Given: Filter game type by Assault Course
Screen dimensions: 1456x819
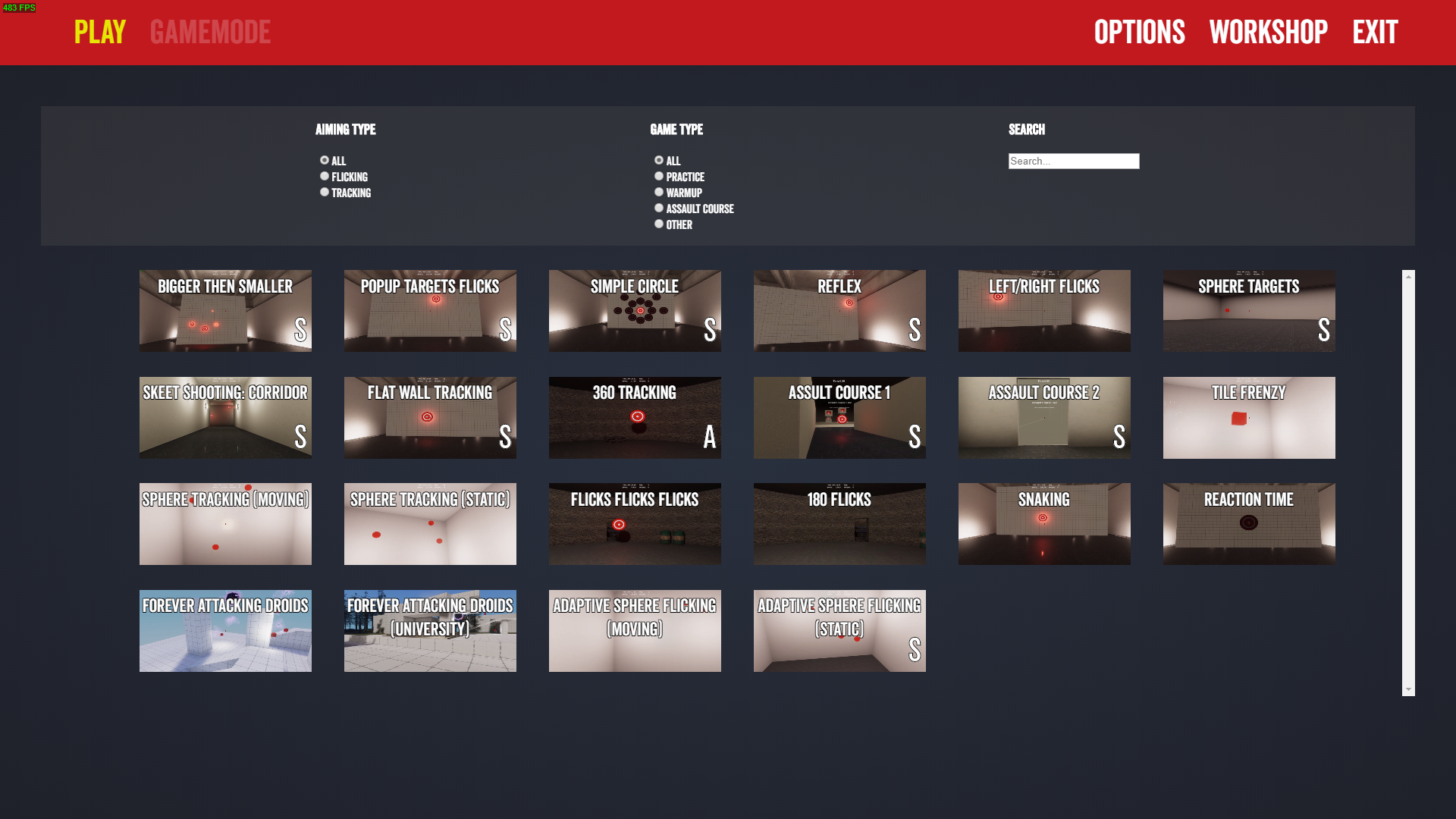Looking at the screenshot, I should point(659,208).
